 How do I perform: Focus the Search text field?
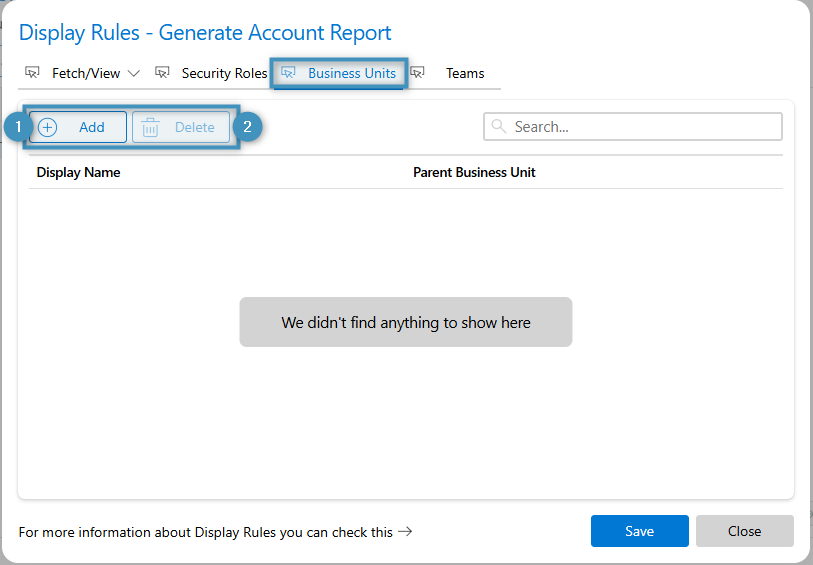(x=640, y=127)
